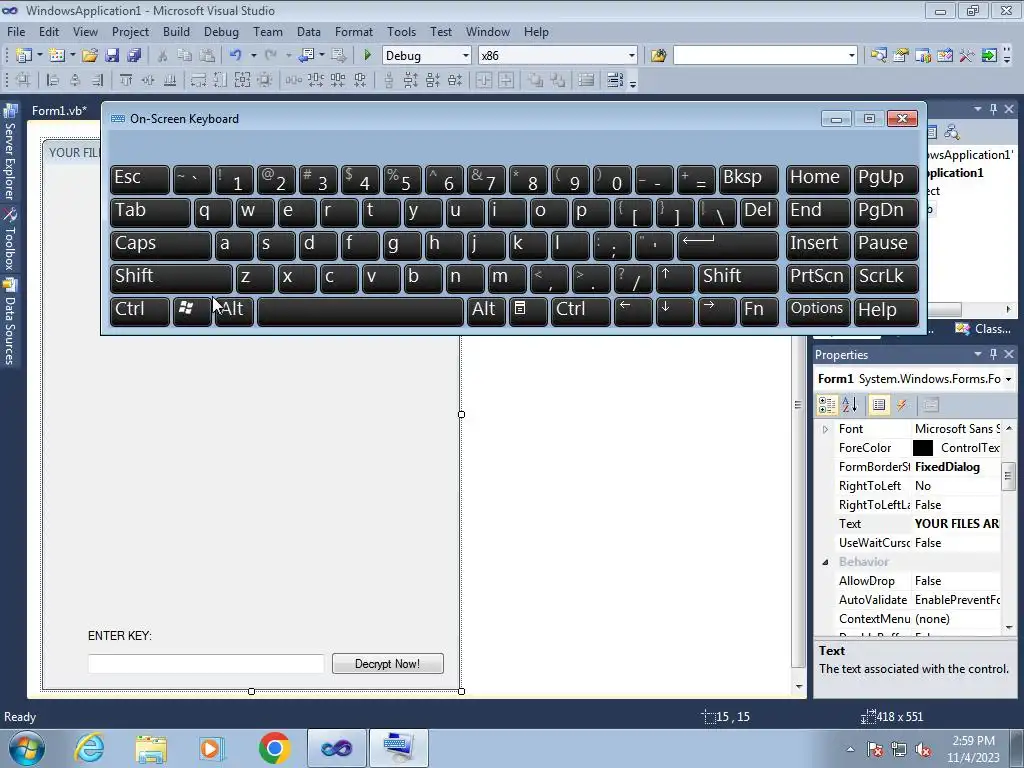This screenshot has width=1024, height=768.
Task: Click the Text property value field
Action: pyautogui.click(x=957, y=524)
